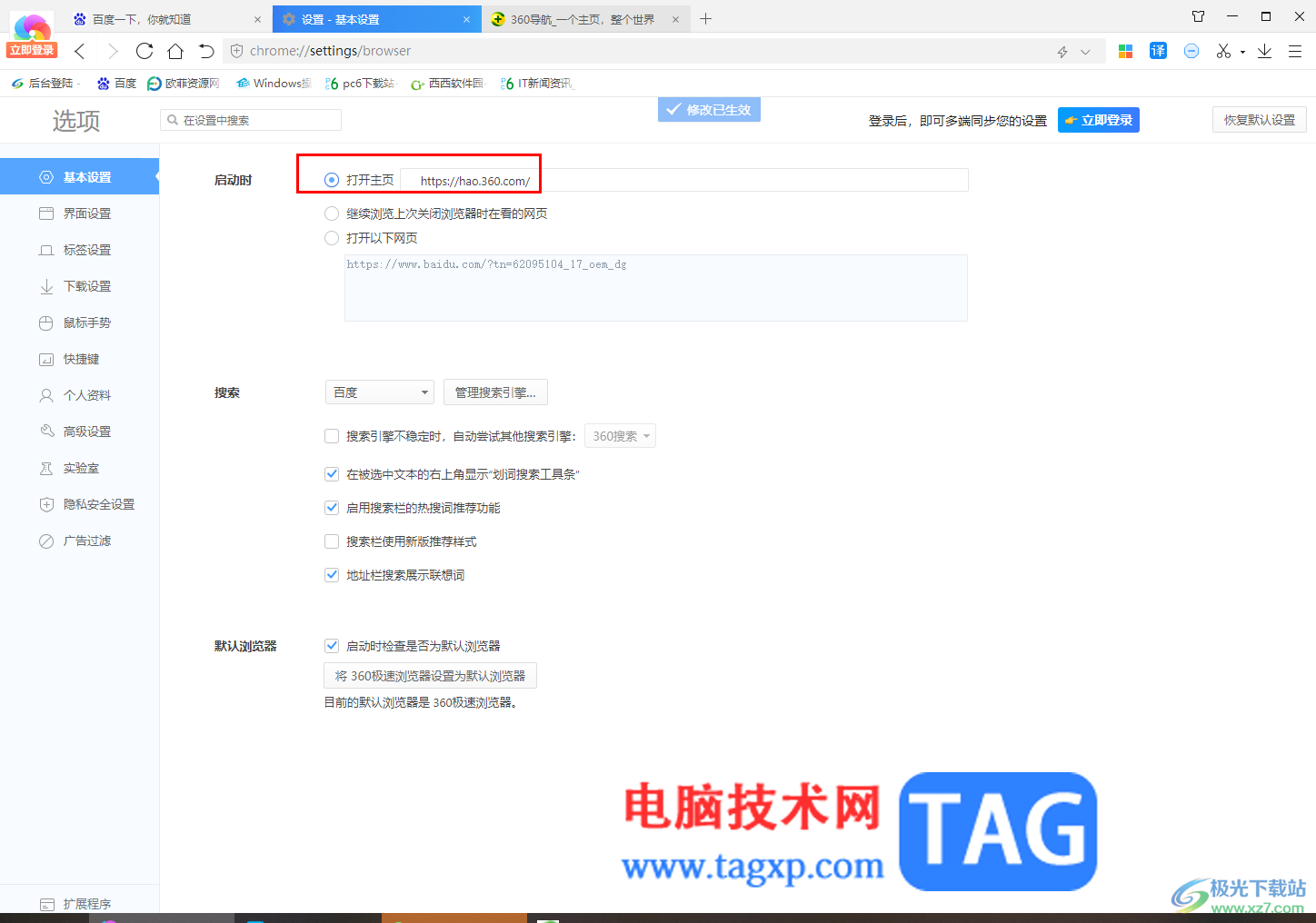The width and height of the screenshot is (1316, 923).
Task: Close the 360导航 tab
Action: [x=675, y=19]
